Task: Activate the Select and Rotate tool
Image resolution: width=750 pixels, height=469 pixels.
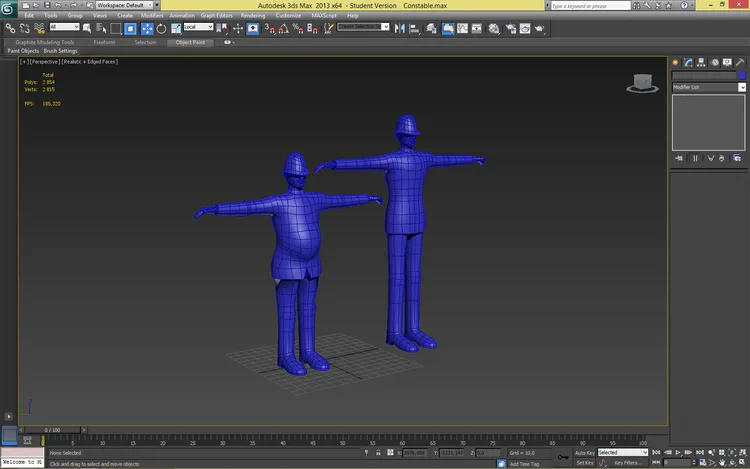Action: click(161, 29)
